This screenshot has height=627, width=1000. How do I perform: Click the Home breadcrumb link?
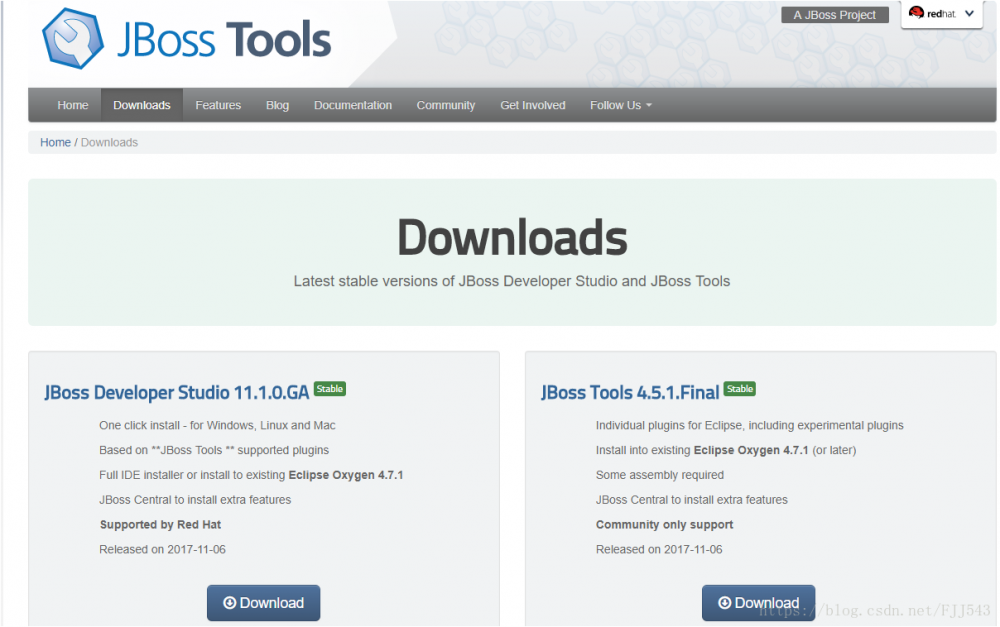coord(55,142)
